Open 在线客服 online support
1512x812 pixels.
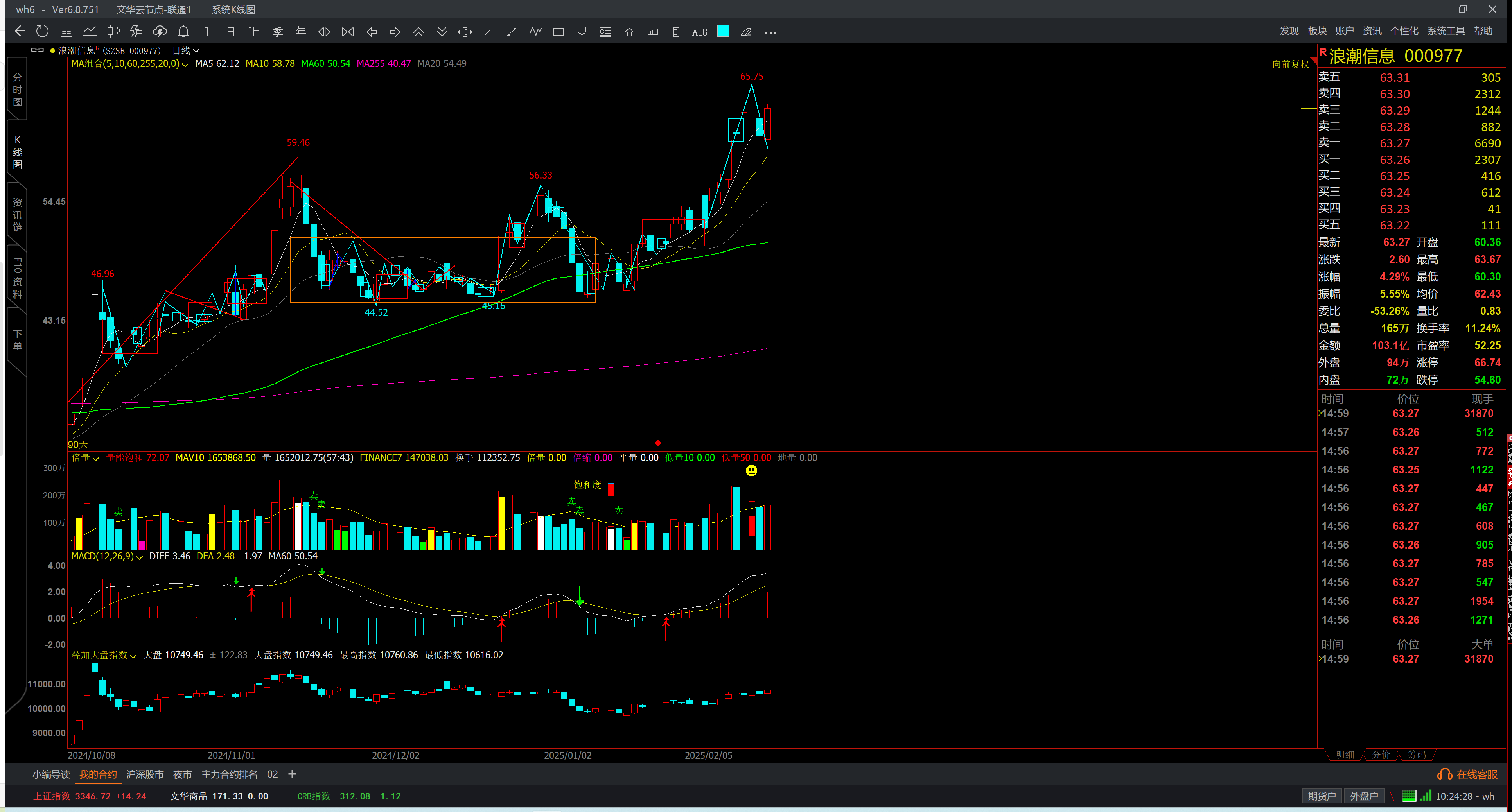[x=1467, y=774]
